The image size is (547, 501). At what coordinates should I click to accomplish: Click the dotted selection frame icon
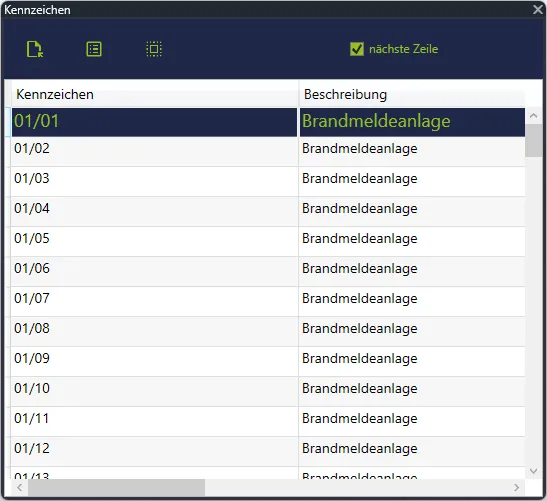tap(154, 49)
